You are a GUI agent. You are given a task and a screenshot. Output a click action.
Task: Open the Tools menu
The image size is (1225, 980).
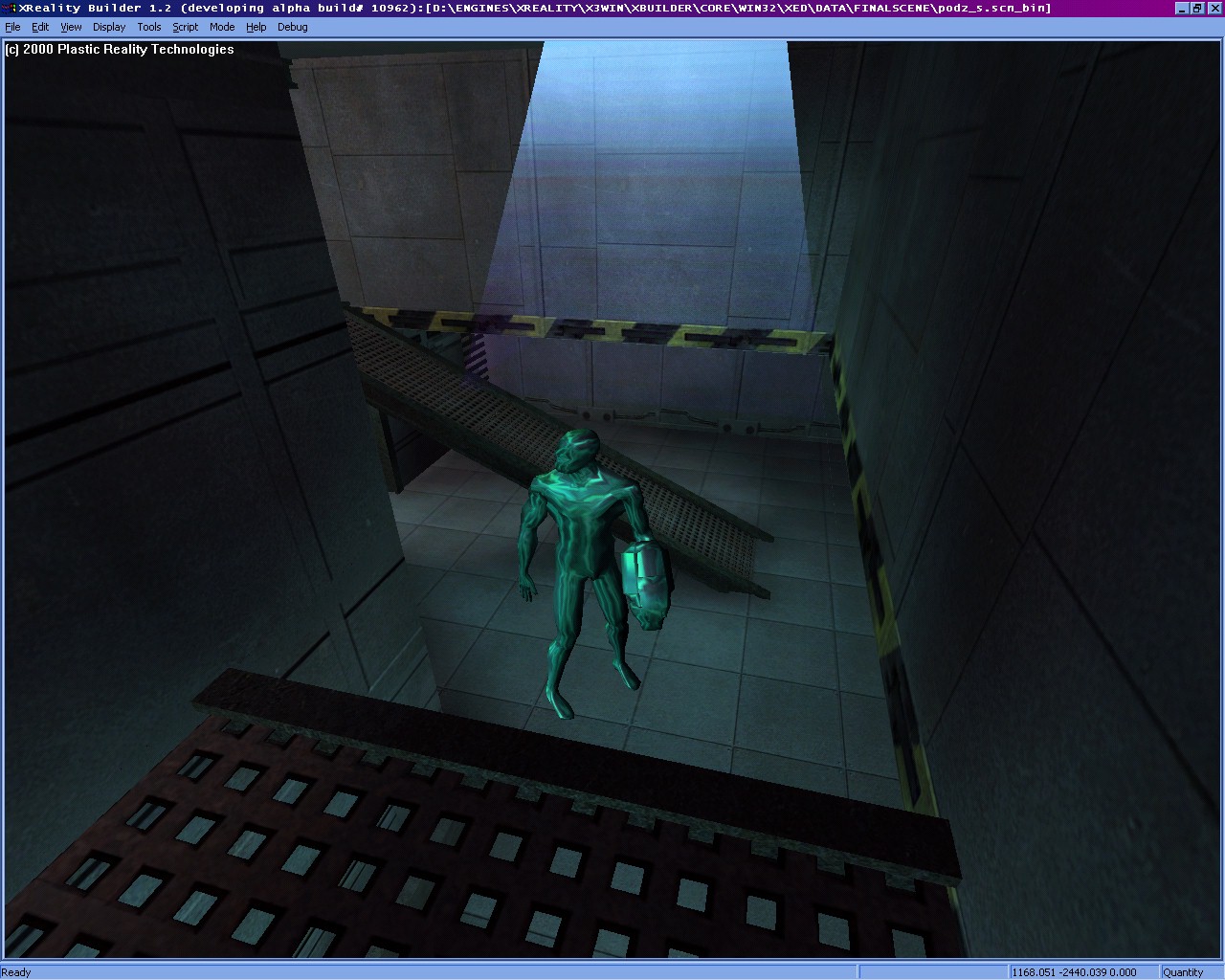pyautogui.click(x=149, y=27)
